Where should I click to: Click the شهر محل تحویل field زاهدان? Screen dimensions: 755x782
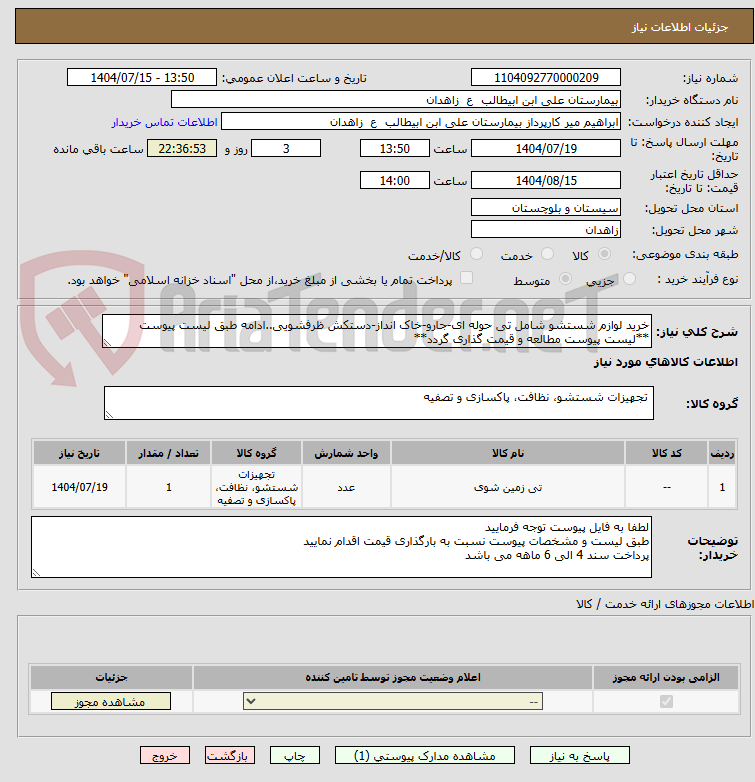[546, 229]
